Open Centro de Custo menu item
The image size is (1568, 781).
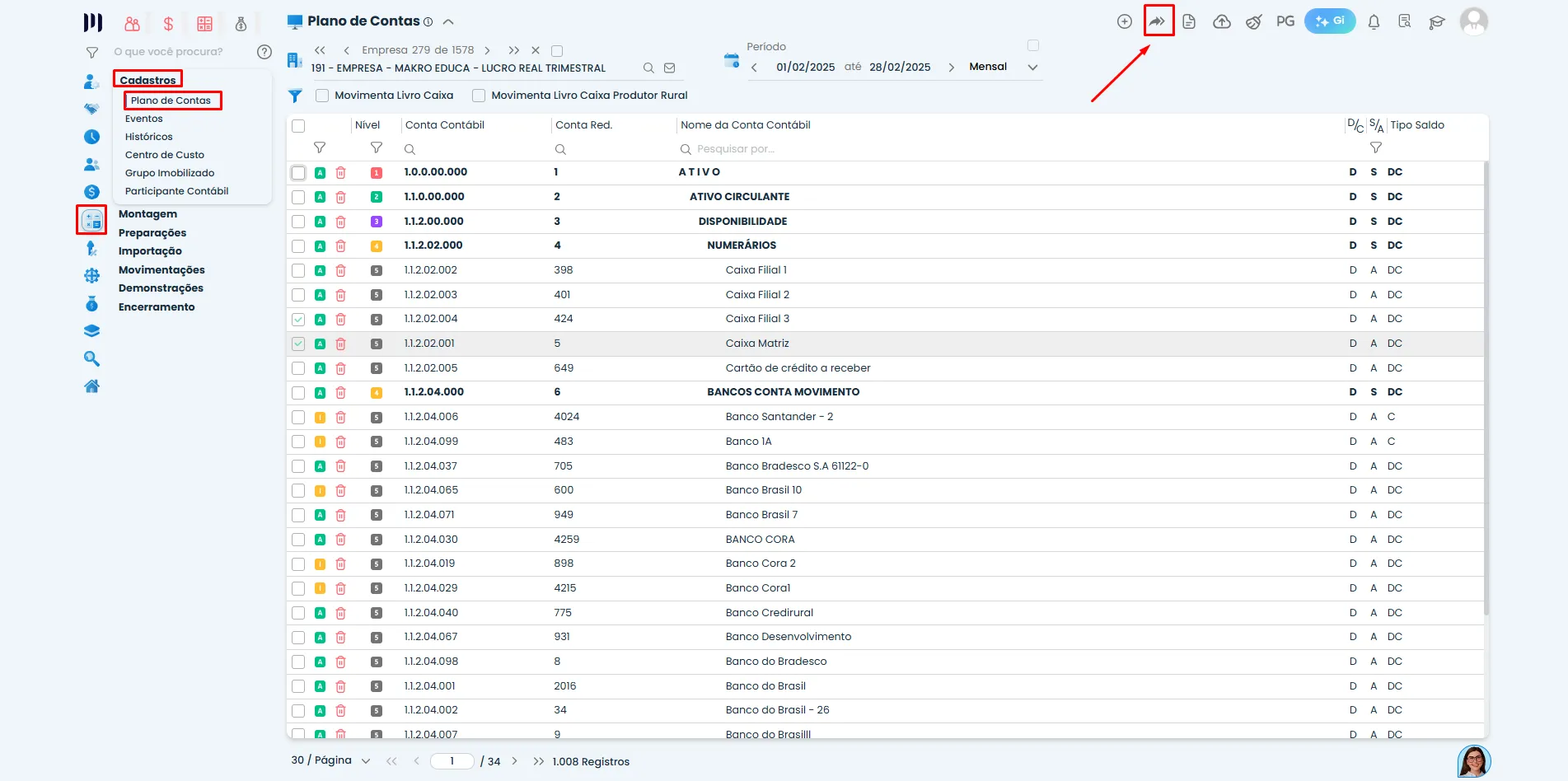tap(165, 155)
